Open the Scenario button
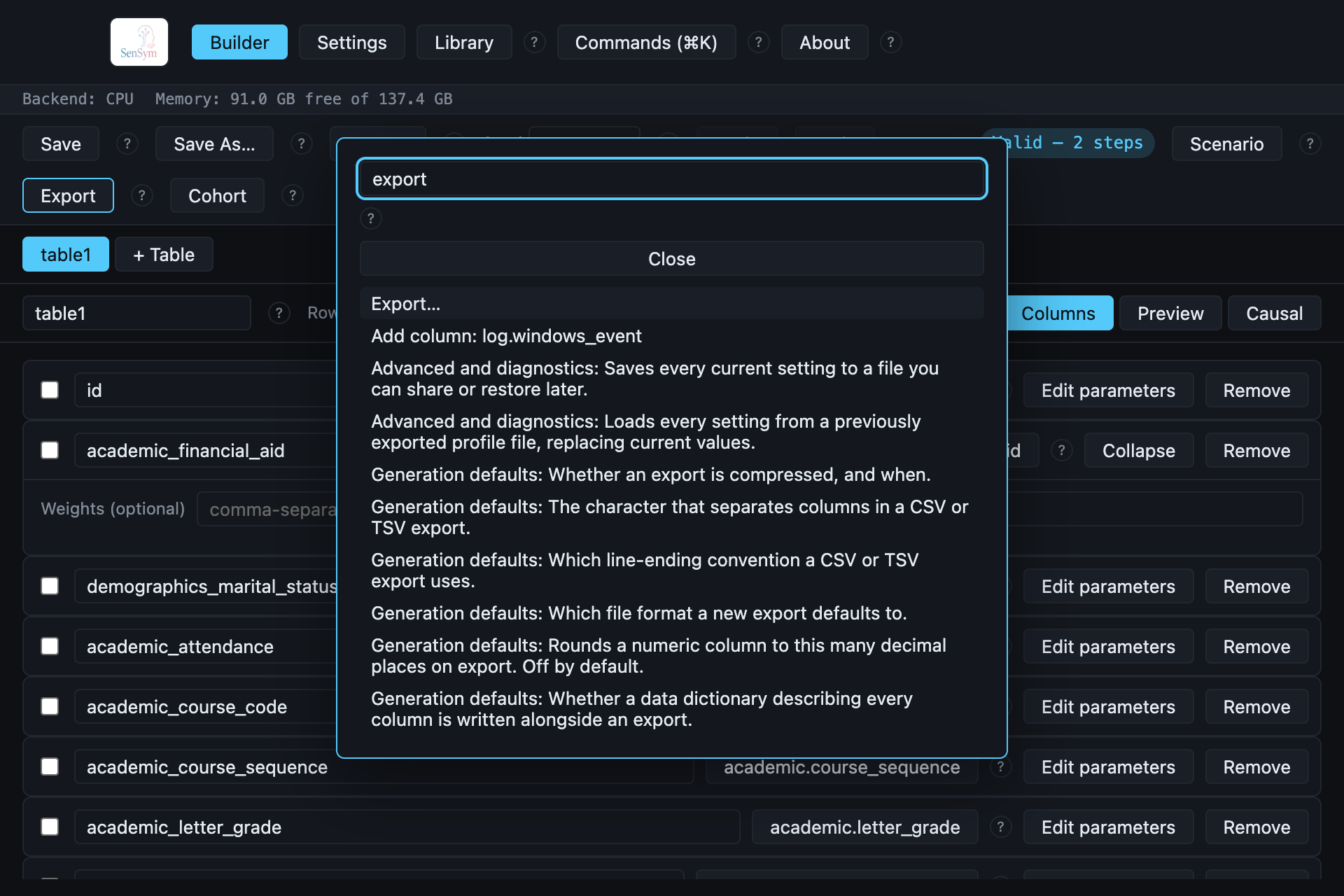 (x=1226, y=143)
